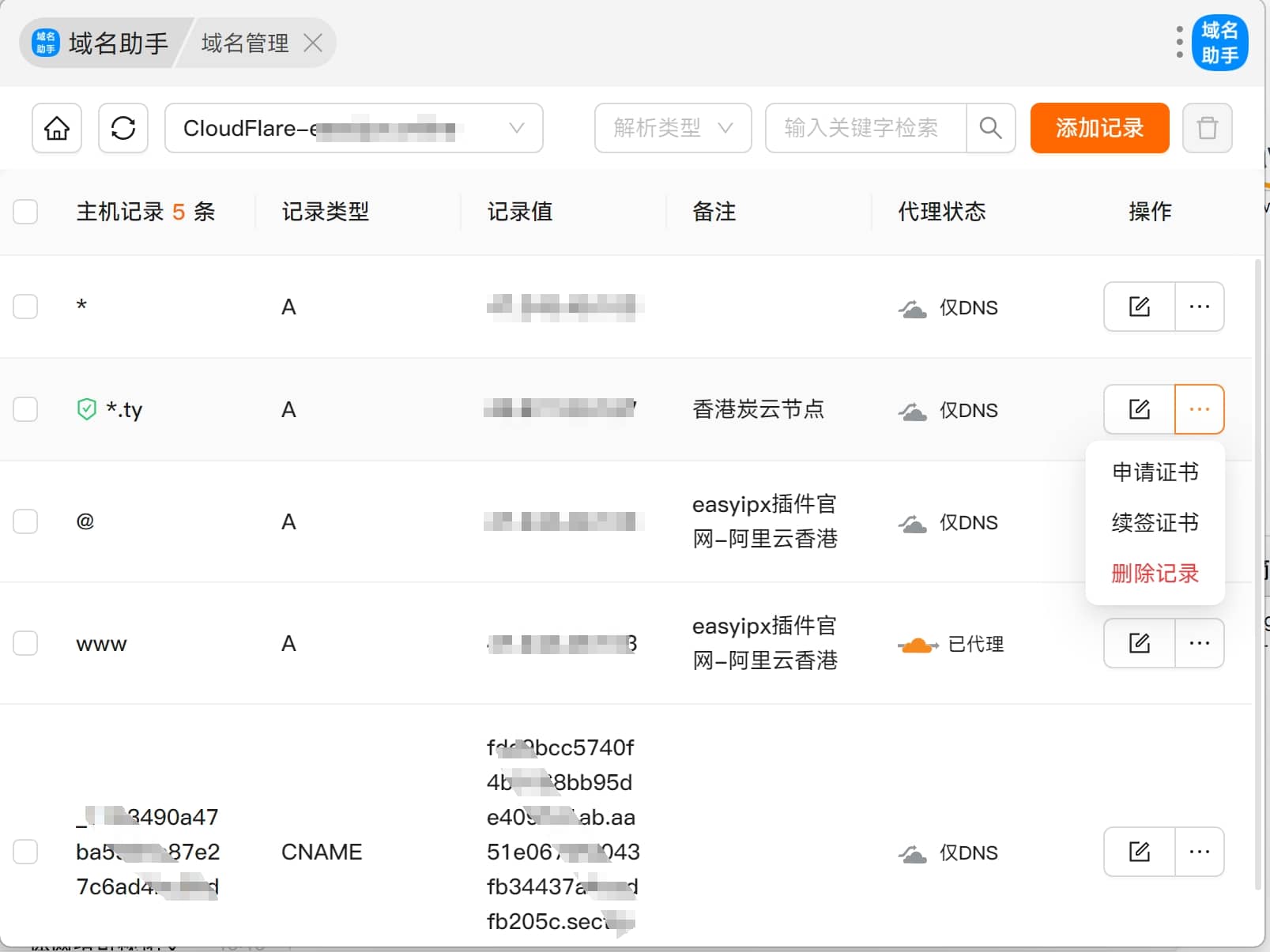Screen dimensions: 1270x952
Task: Click the 操作 column header
Action: pyautogui.click(x=1150, y=212)
